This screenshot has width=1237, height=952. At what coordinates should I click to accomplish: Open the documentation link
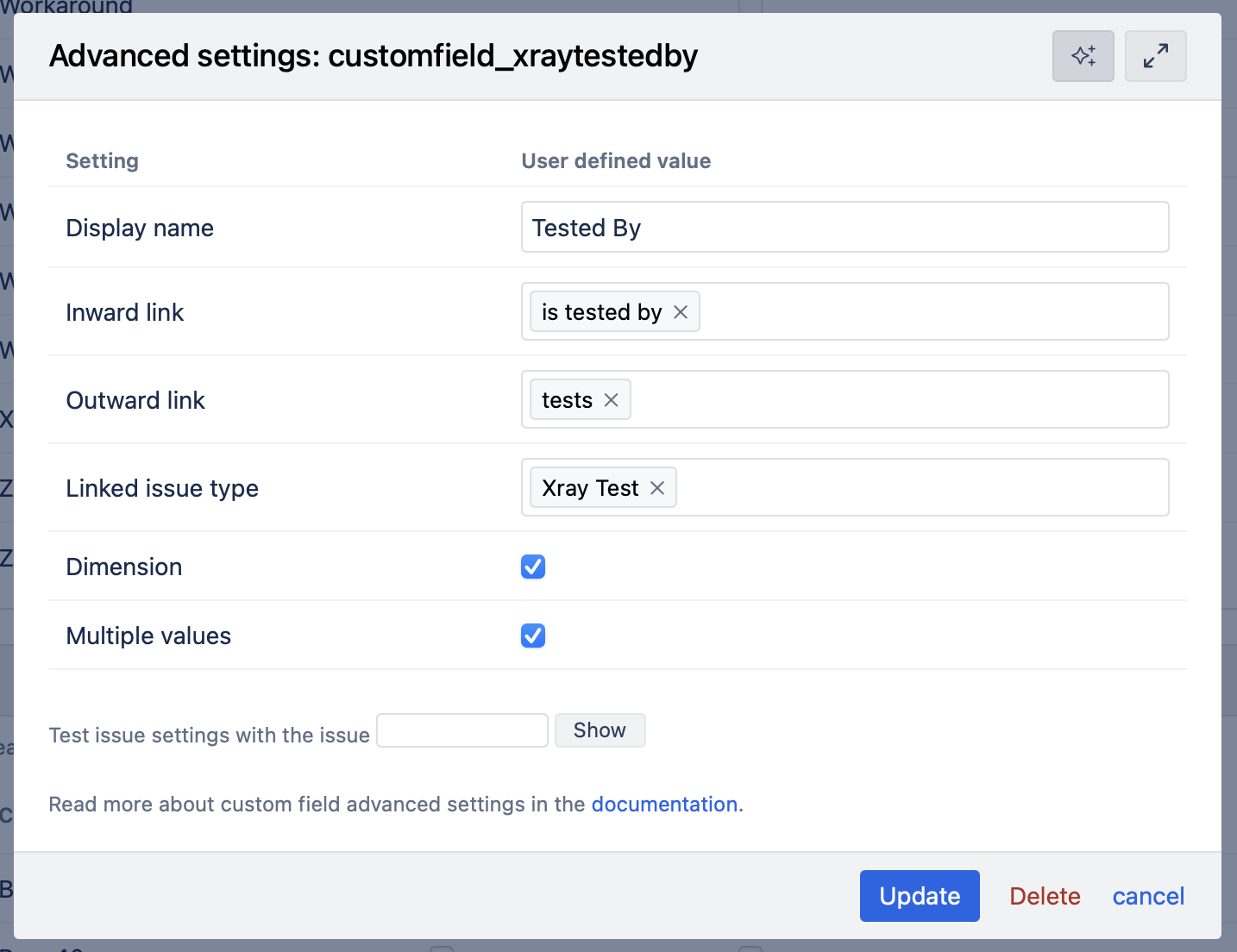pyautogui.click(x=664, y=805)
